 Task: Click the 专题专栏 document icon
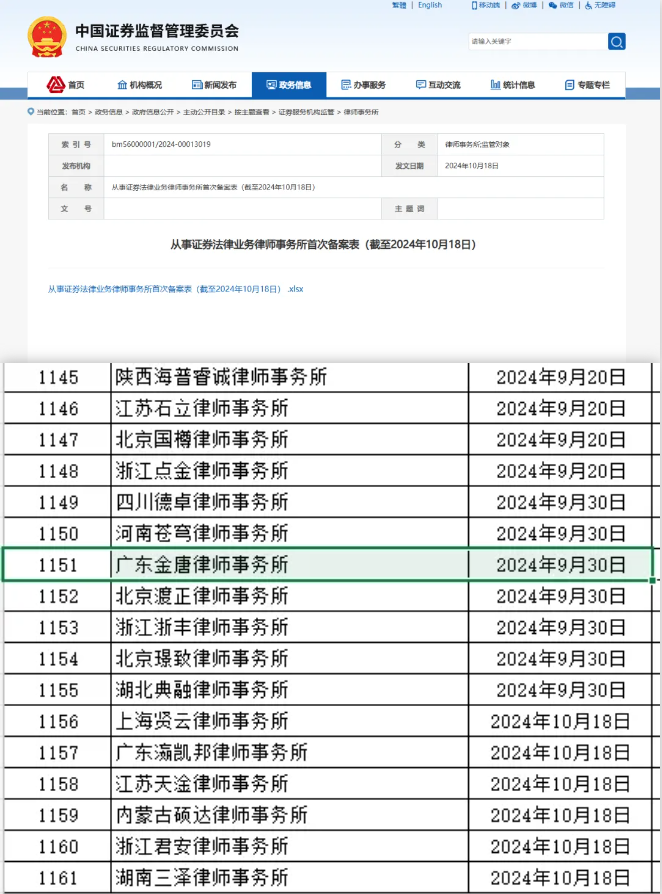(x=569, y=85)
